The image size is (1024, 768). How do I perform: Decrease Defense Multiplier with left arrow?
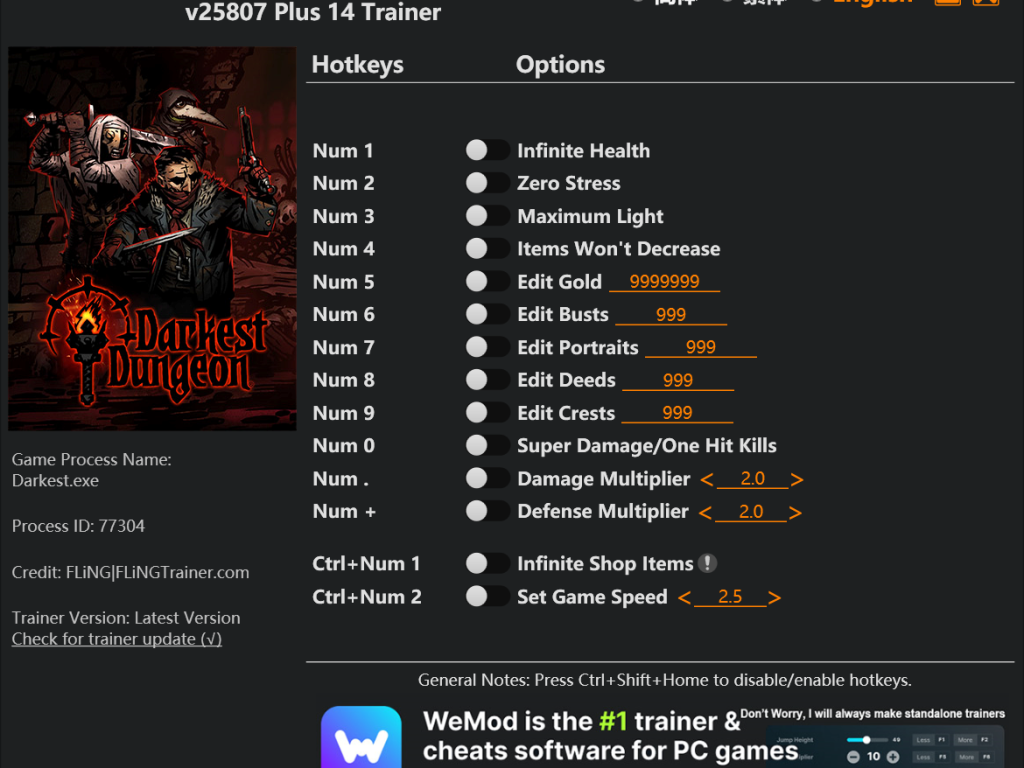[705, 513]
